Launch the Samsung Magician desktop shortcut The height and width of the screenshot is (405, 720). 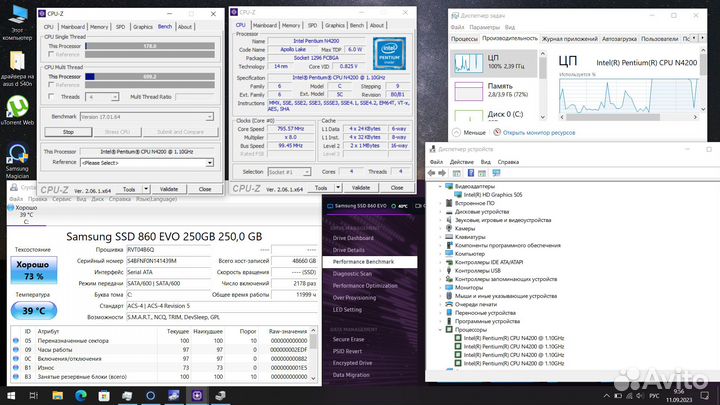(17, 161)
